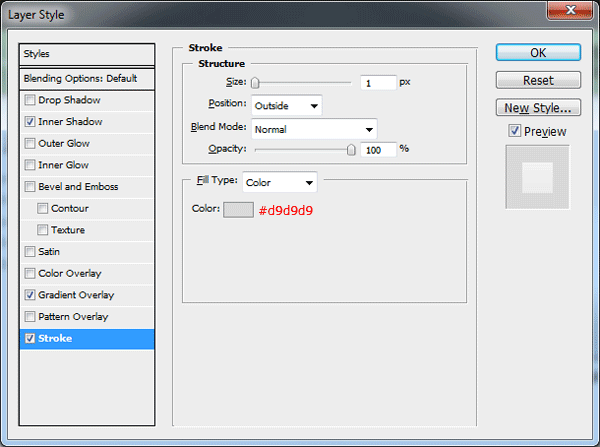Close the Layer Style dialog
600x447 pixels.
[570, 9]
